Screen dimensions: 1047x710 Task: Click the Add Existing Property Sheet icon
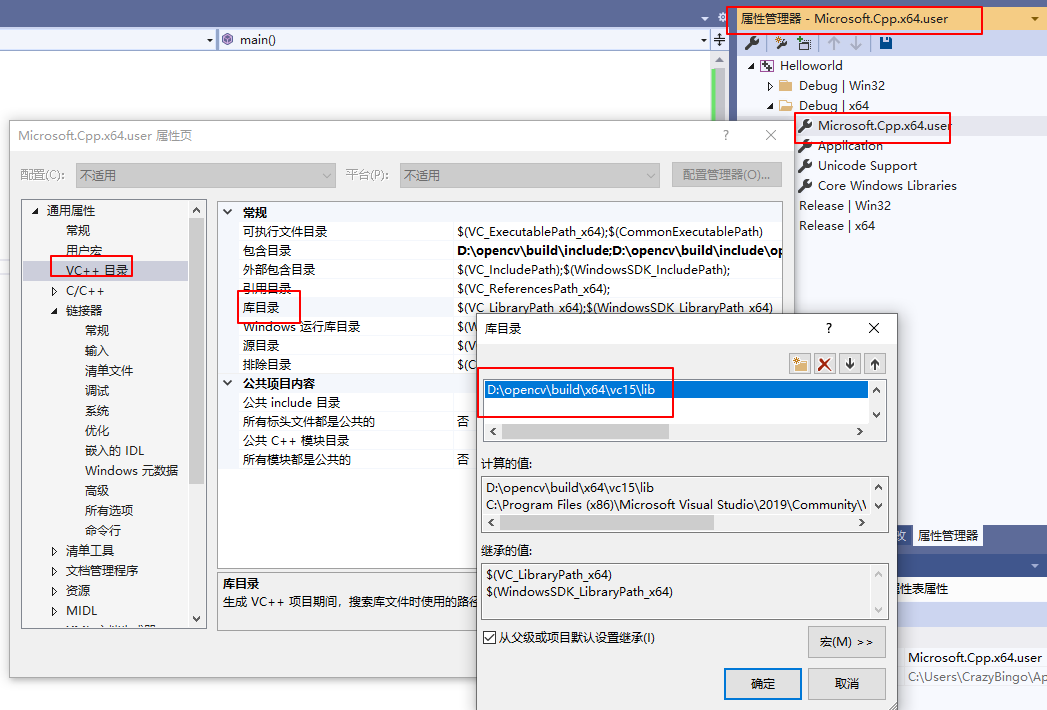tap(805, 43)
